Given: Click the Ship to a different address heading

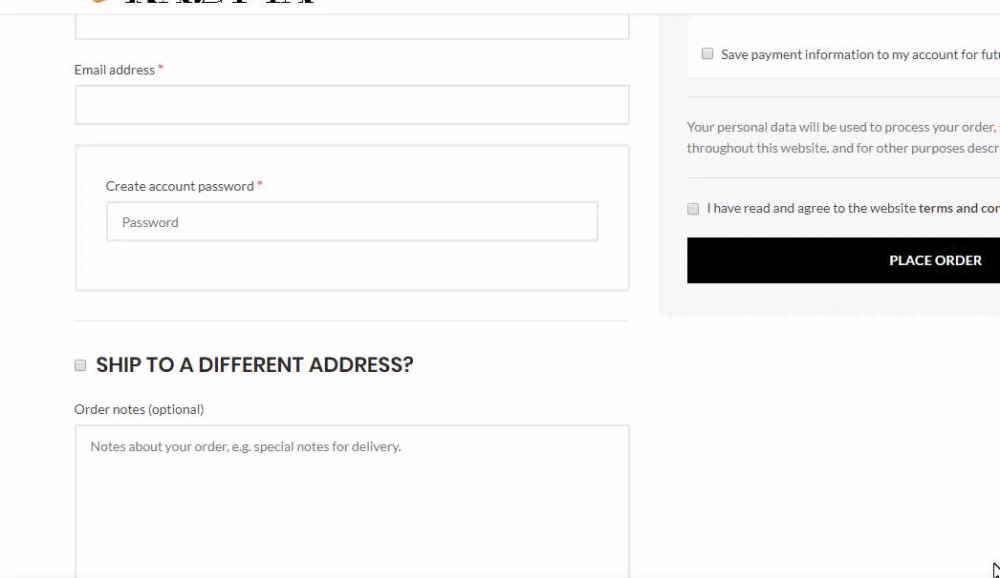Looking at the screenshot, I should pyautogui.click(x=254, y=365).
